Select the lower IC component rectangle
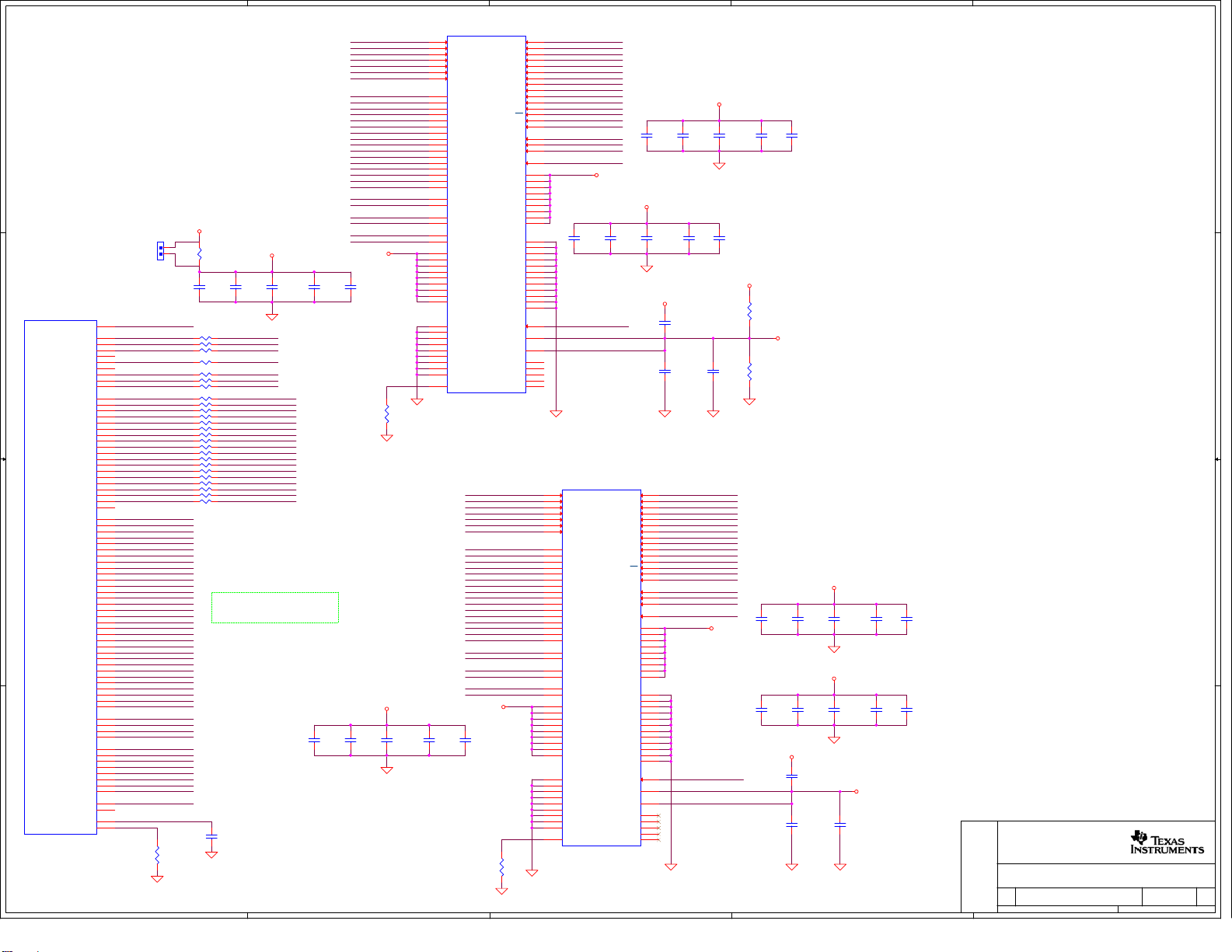Viewport: 1232px width, 952px height. pos(602,668)
